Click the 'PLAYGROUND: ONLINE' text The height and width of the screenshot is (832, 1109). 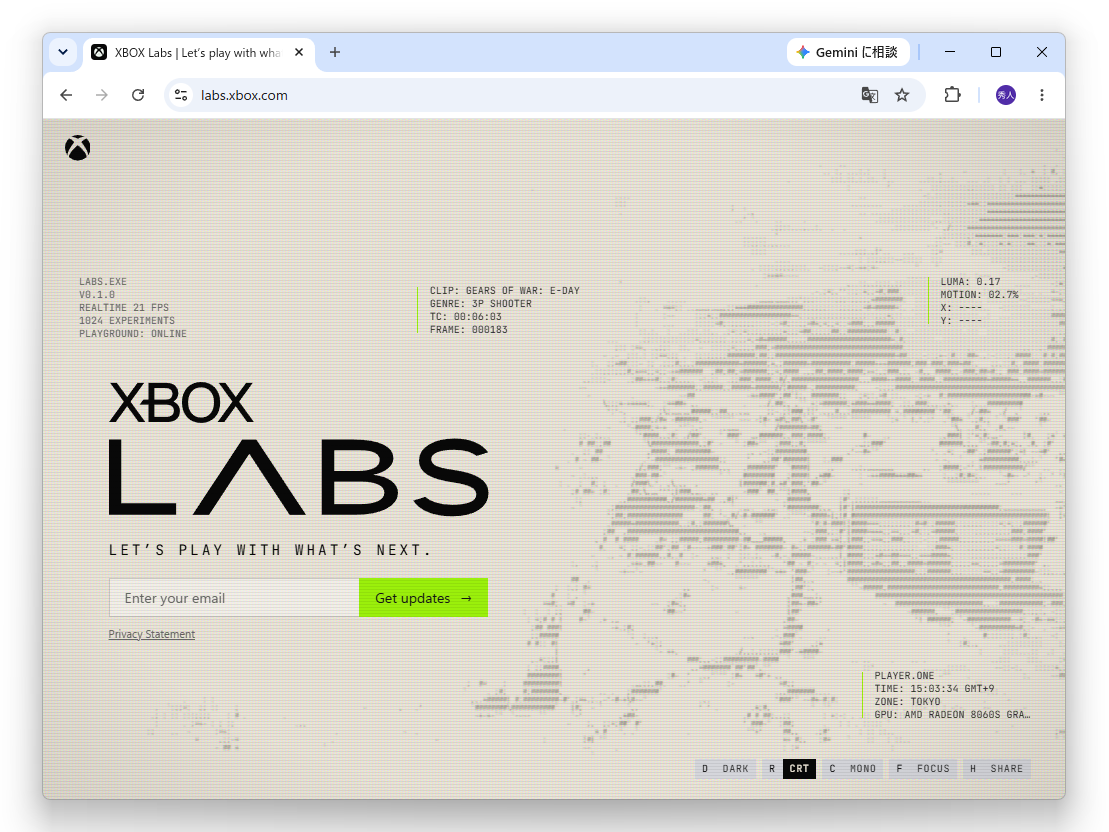point(133,334)
